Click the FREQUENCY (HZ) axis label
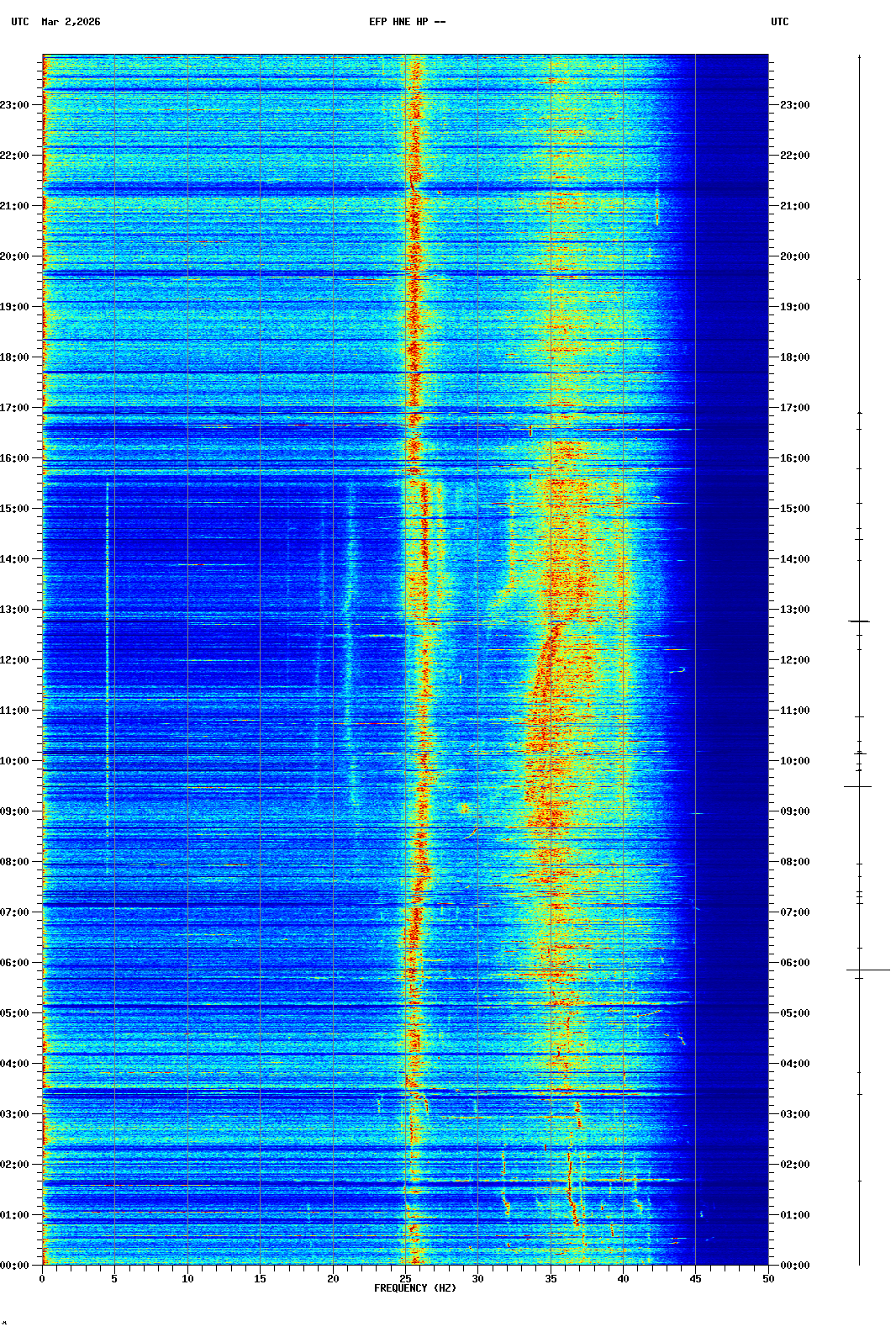This screenshot has height=1332, width=896. click(414, 1288)
